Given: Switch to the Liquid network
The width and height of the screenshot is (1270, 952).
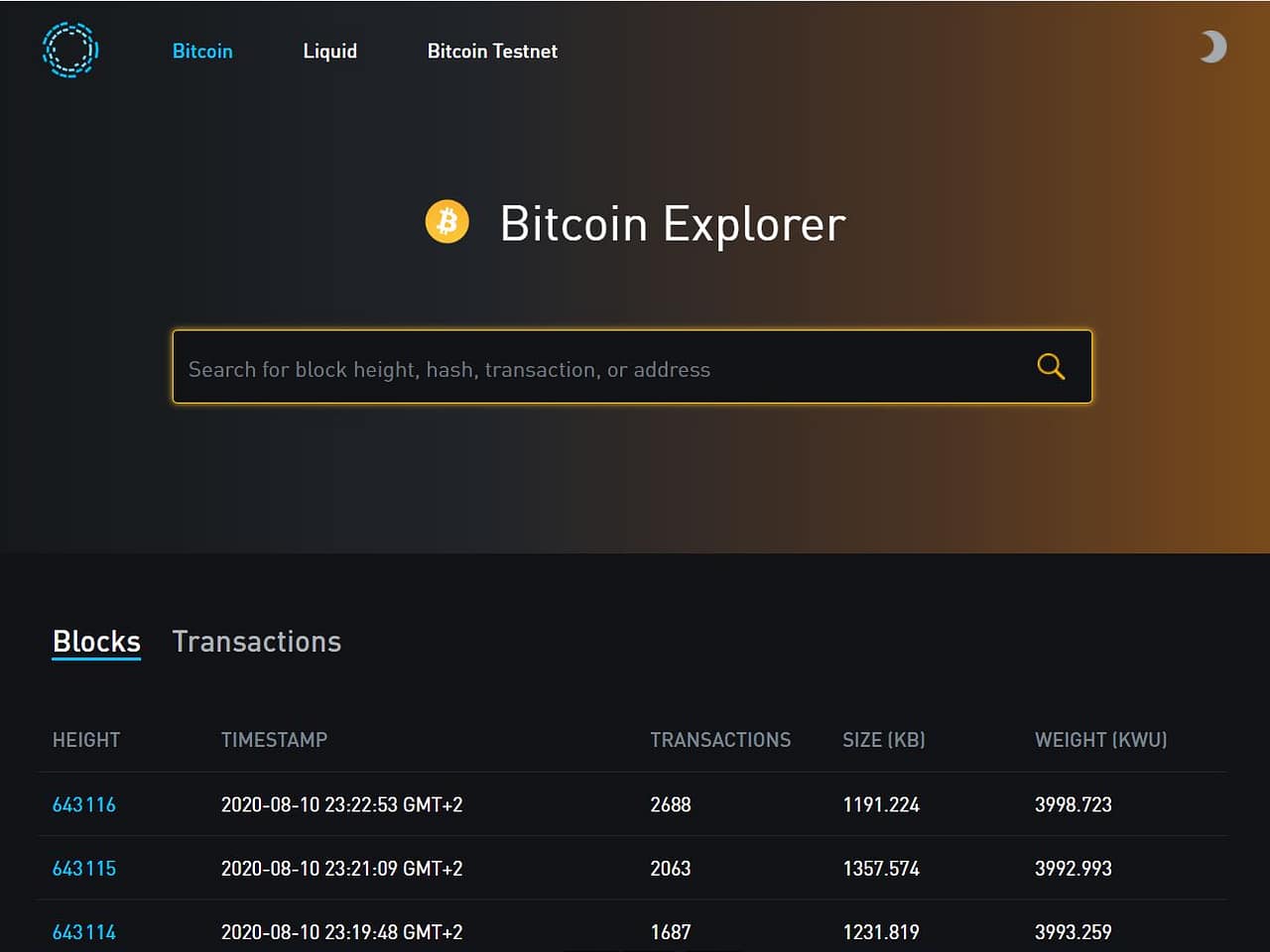Looking at the screenshot, I should coord(329,52).
